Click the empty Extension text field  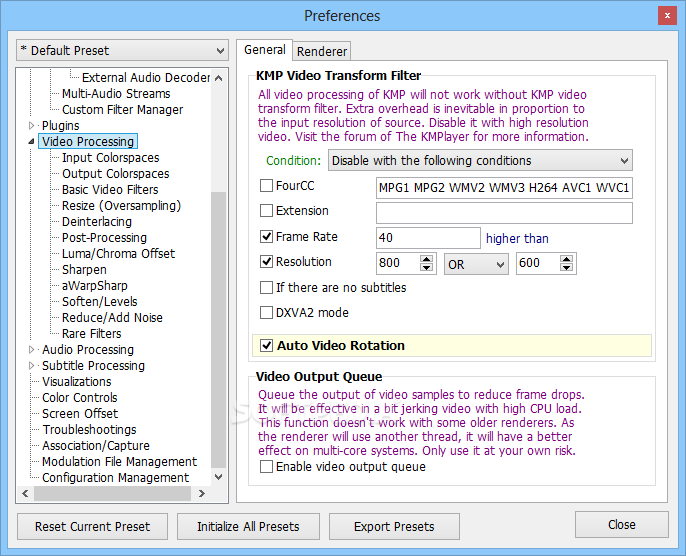pos(504,213)
